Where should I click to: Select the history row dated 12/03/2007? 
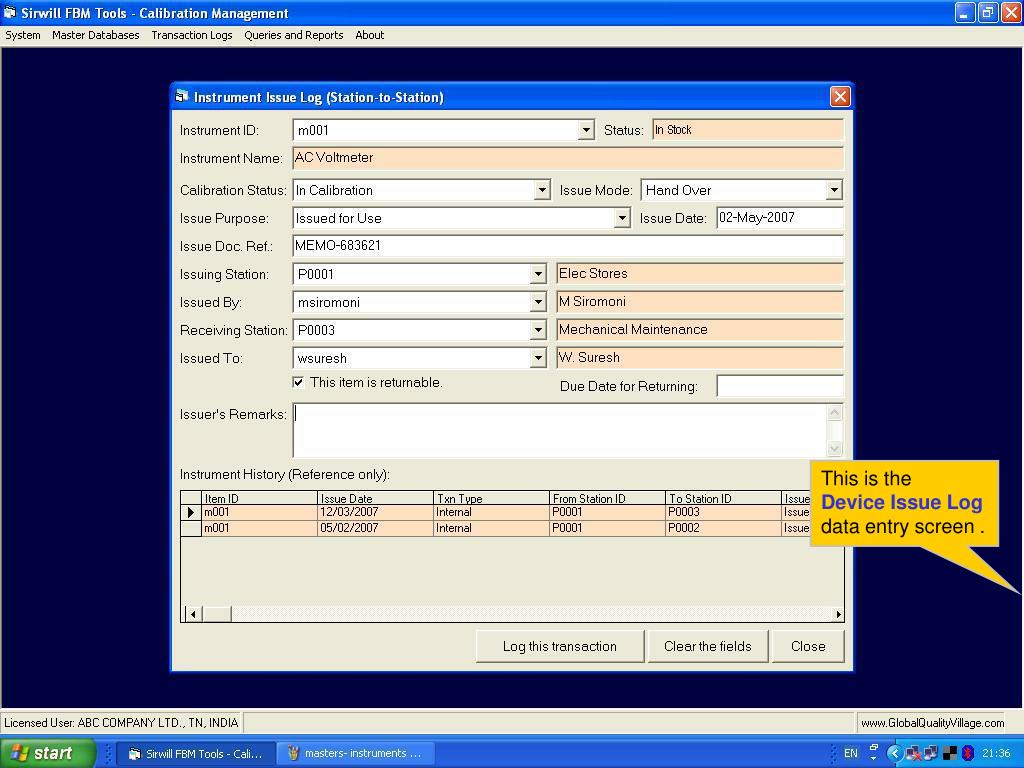pos(496,513)
